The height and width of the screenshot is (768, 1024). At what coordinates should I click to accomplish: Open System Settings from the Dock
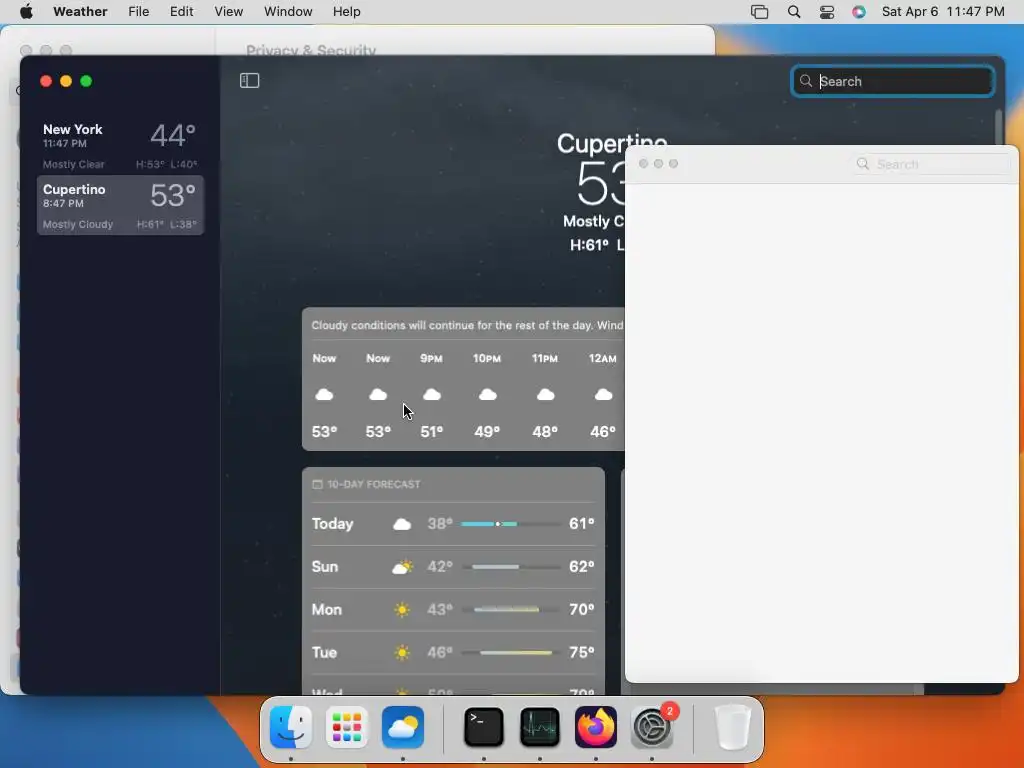pos(652,727)
